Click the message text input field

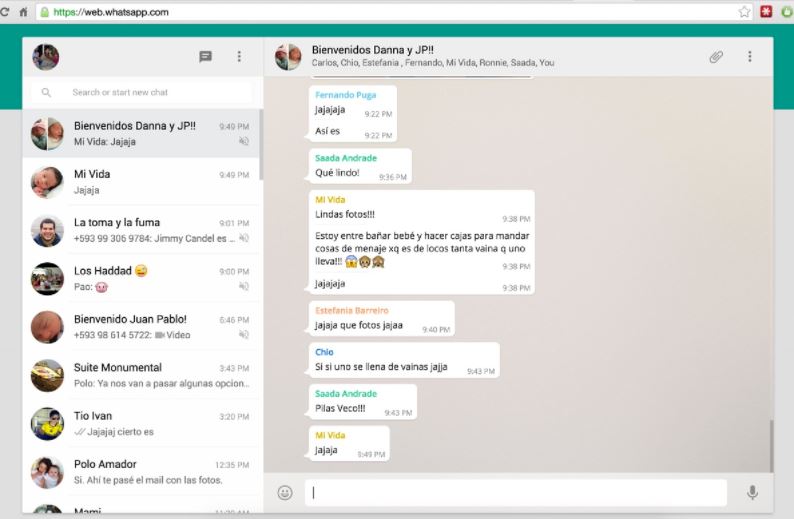515,492
